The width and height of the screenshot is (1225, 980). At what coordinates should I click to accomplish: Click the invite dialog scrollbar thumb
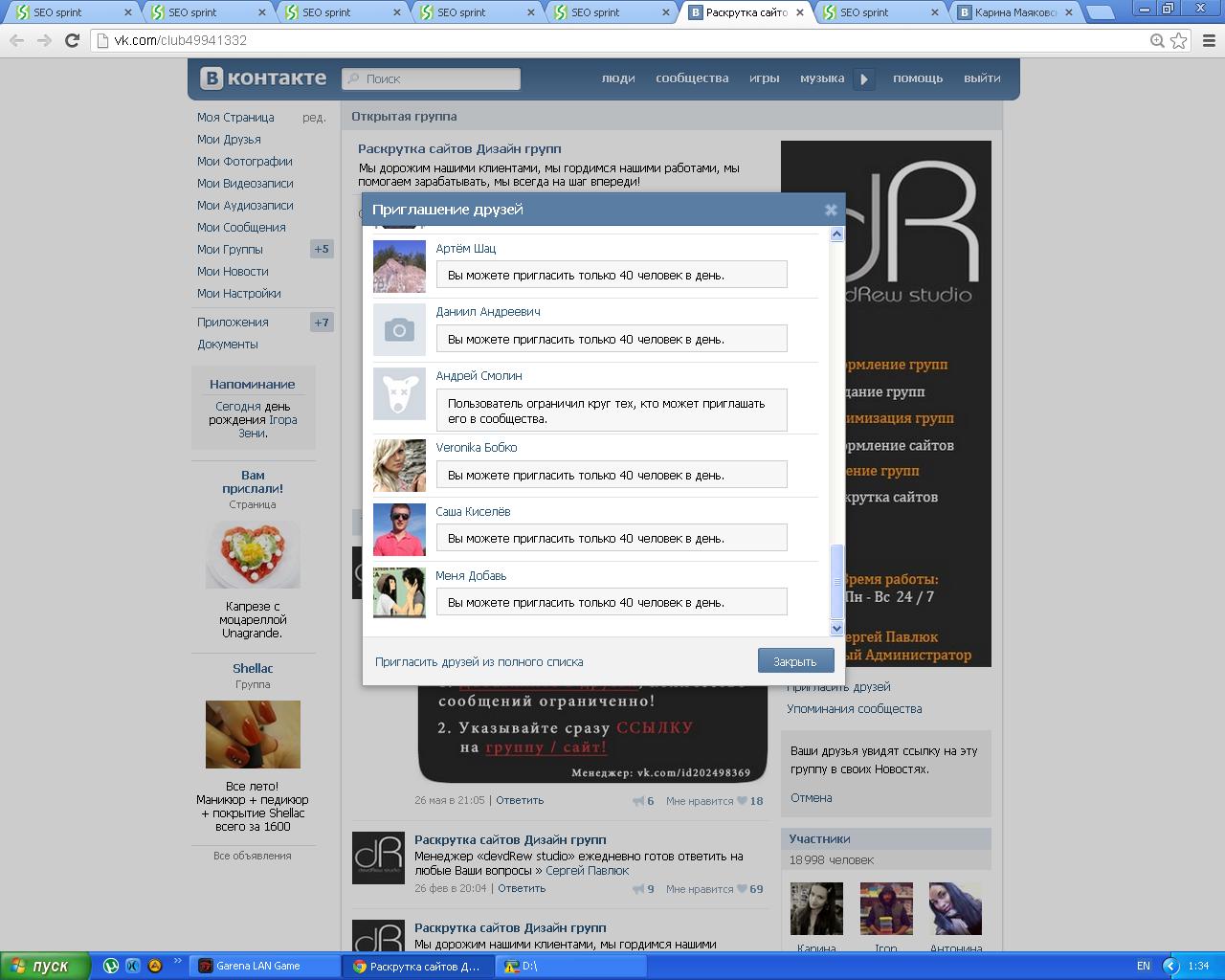tap(836, 581)
